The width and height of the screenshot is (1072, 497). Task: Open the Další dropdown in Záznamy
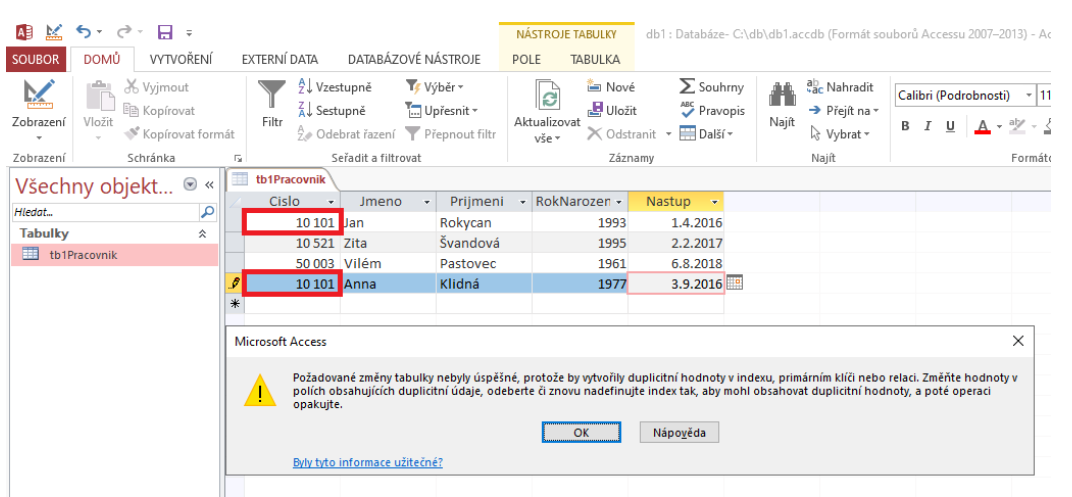click(706, 134)
